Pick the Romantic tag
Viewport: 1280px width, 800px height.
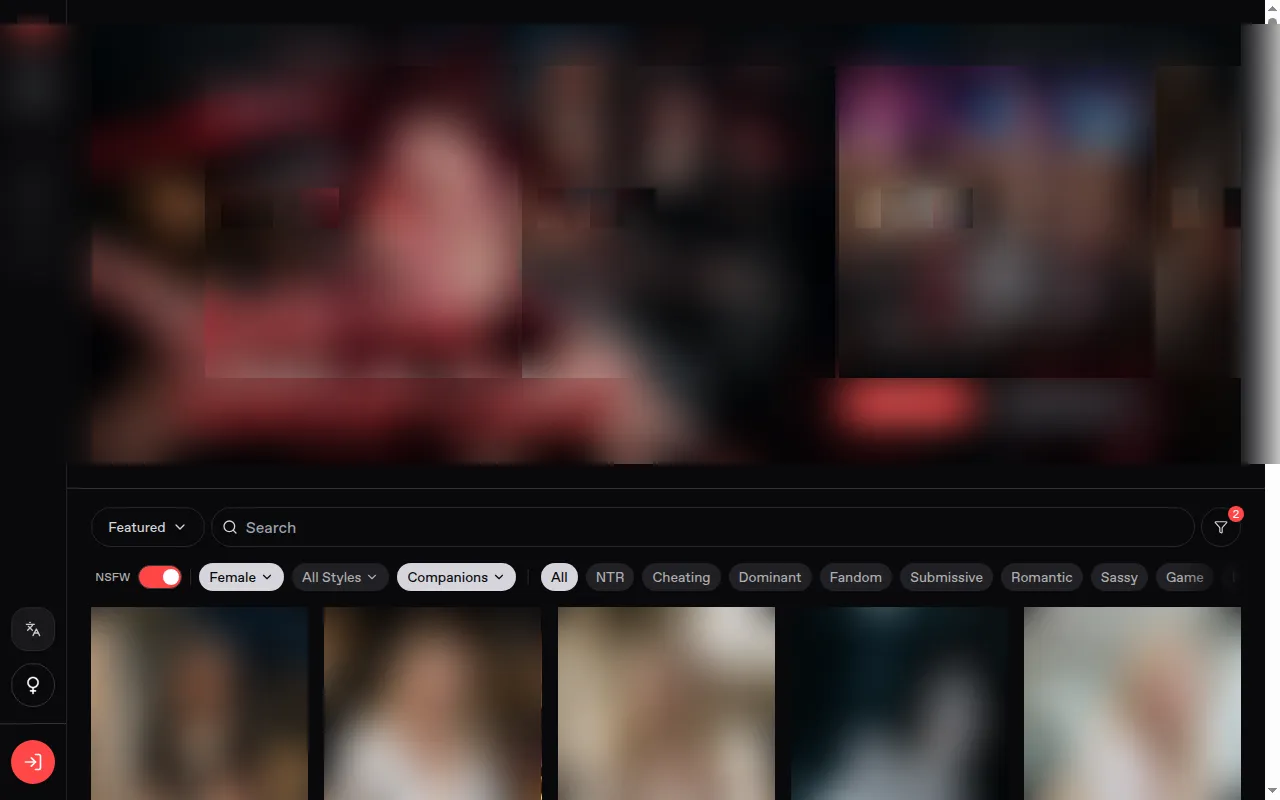click(1042, 577)
